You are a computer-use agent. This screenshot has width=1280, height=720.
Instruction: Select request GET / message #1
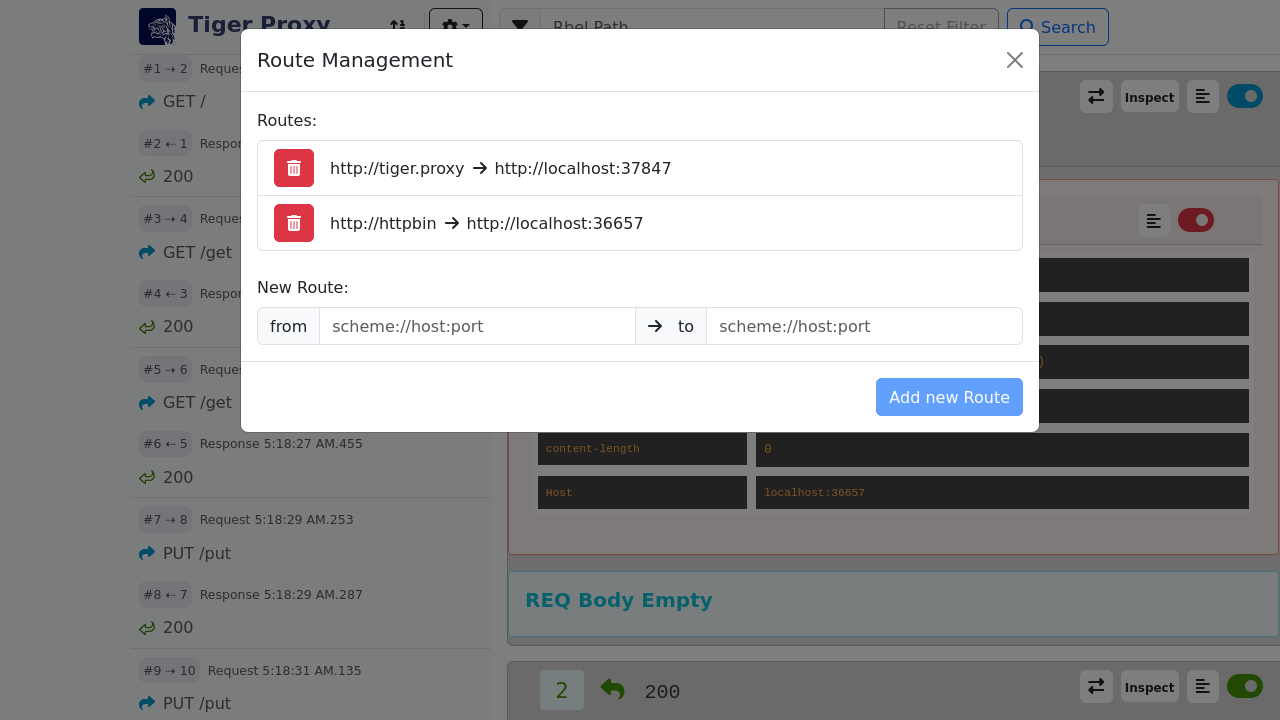point(184,102)
